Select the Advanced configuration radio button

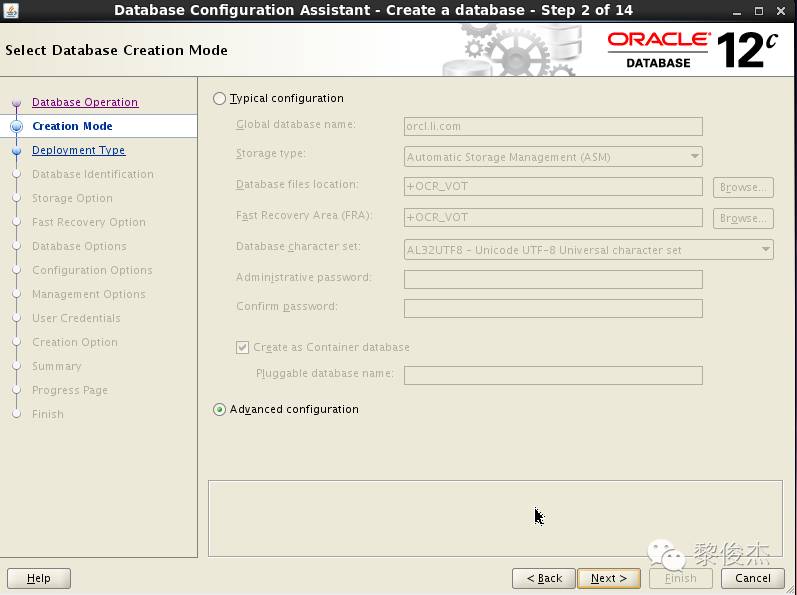(x=220, y=410)
